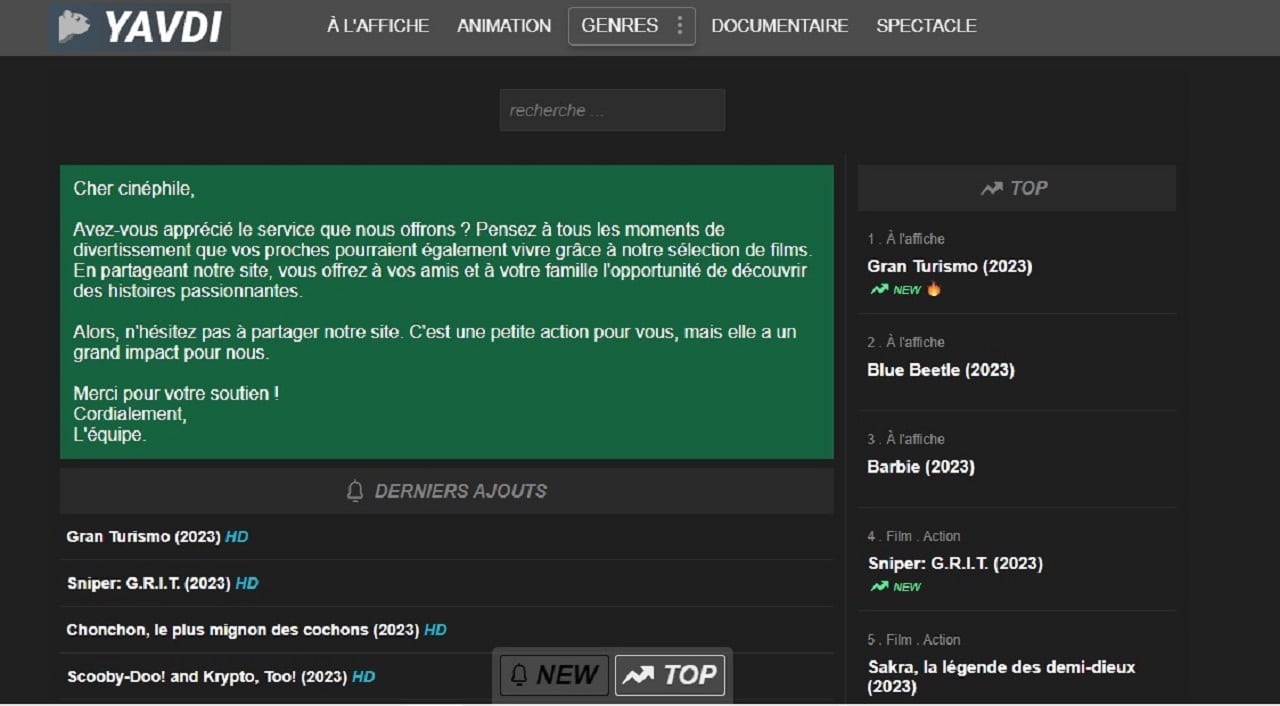Click the '3 . À l'affiche' label
The width and height of the screenshot is (1280, 706).
click(906, 439)
